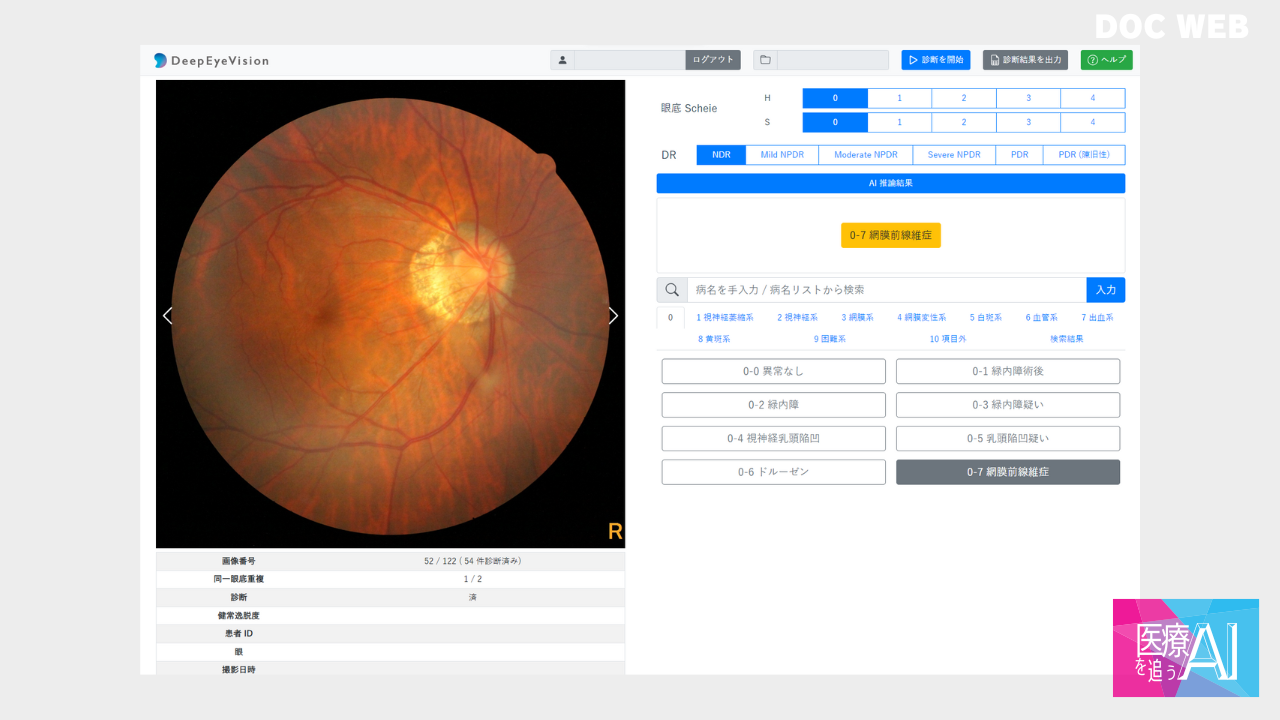Toggle diagnosis 0-6 ドルーゼン
The width and height of the screenshot is (1280, 720).
(773, 472)
